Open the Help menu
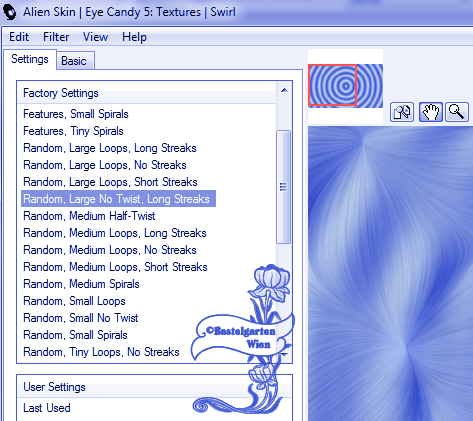 (x=134, y=37)
